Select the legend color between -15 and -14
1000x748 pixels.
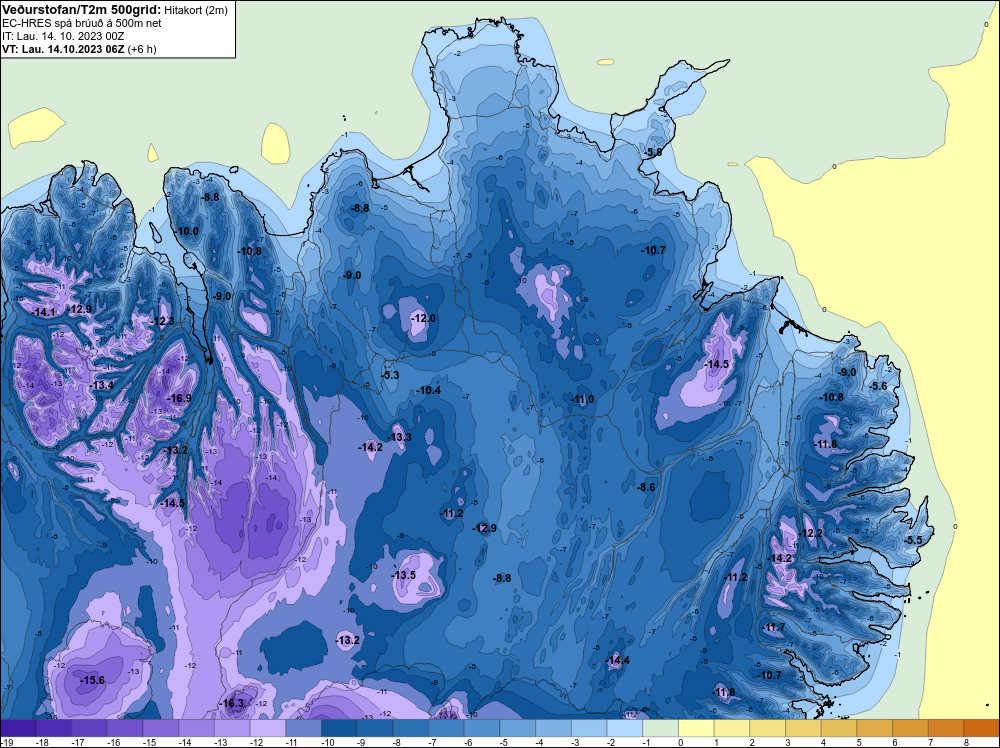[x=161, y=727]
